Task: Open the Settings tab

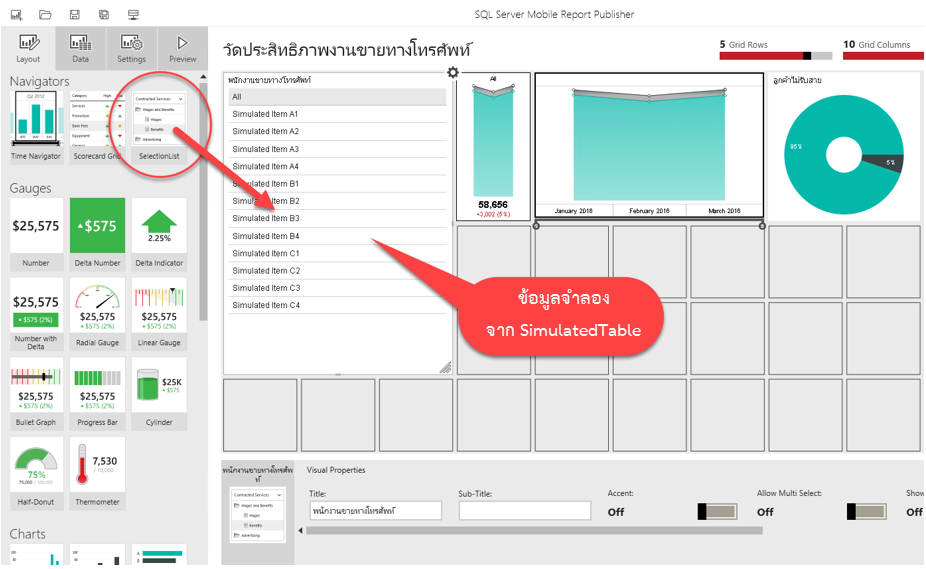Action: coord(131,47)
